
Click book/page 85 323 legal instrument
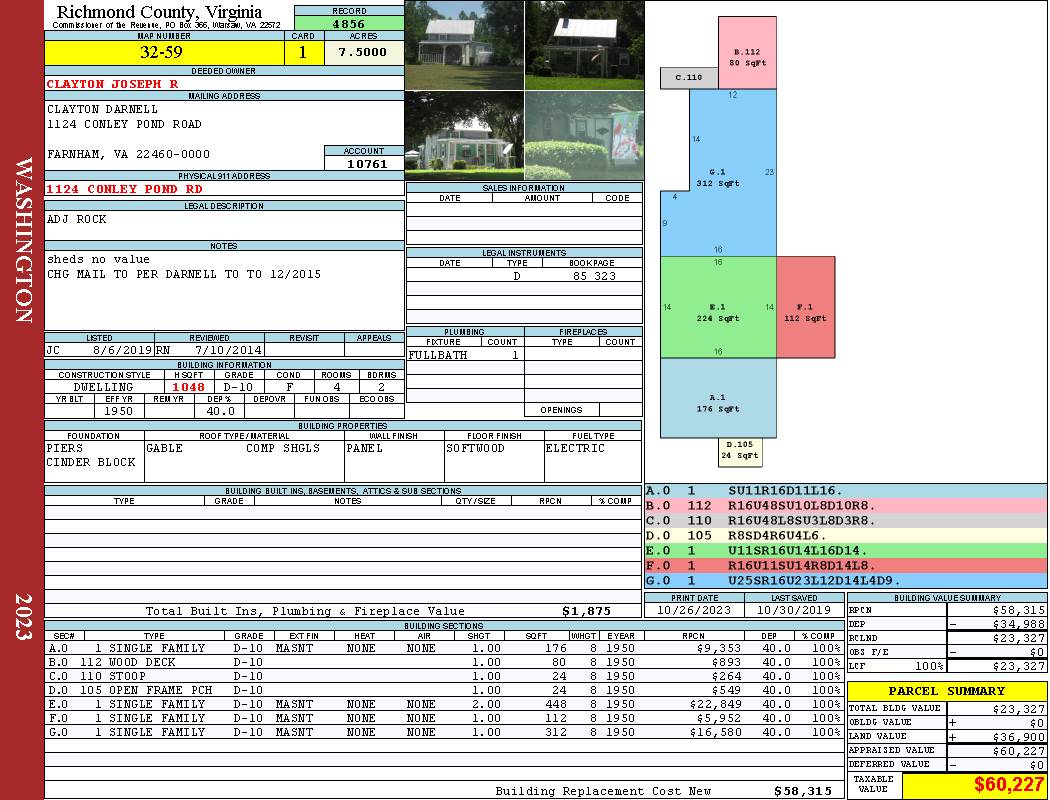point(594,276)
